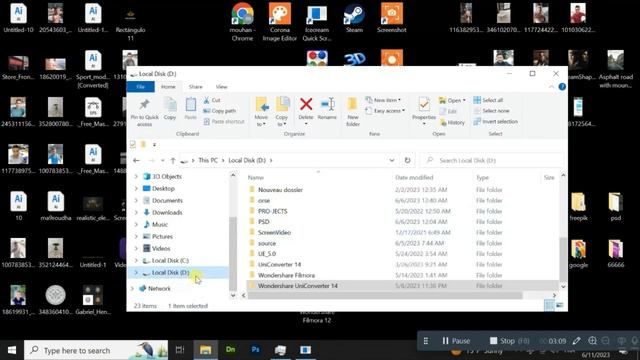Open the Move to menu
Screen dimensions: 640x360
261,112
